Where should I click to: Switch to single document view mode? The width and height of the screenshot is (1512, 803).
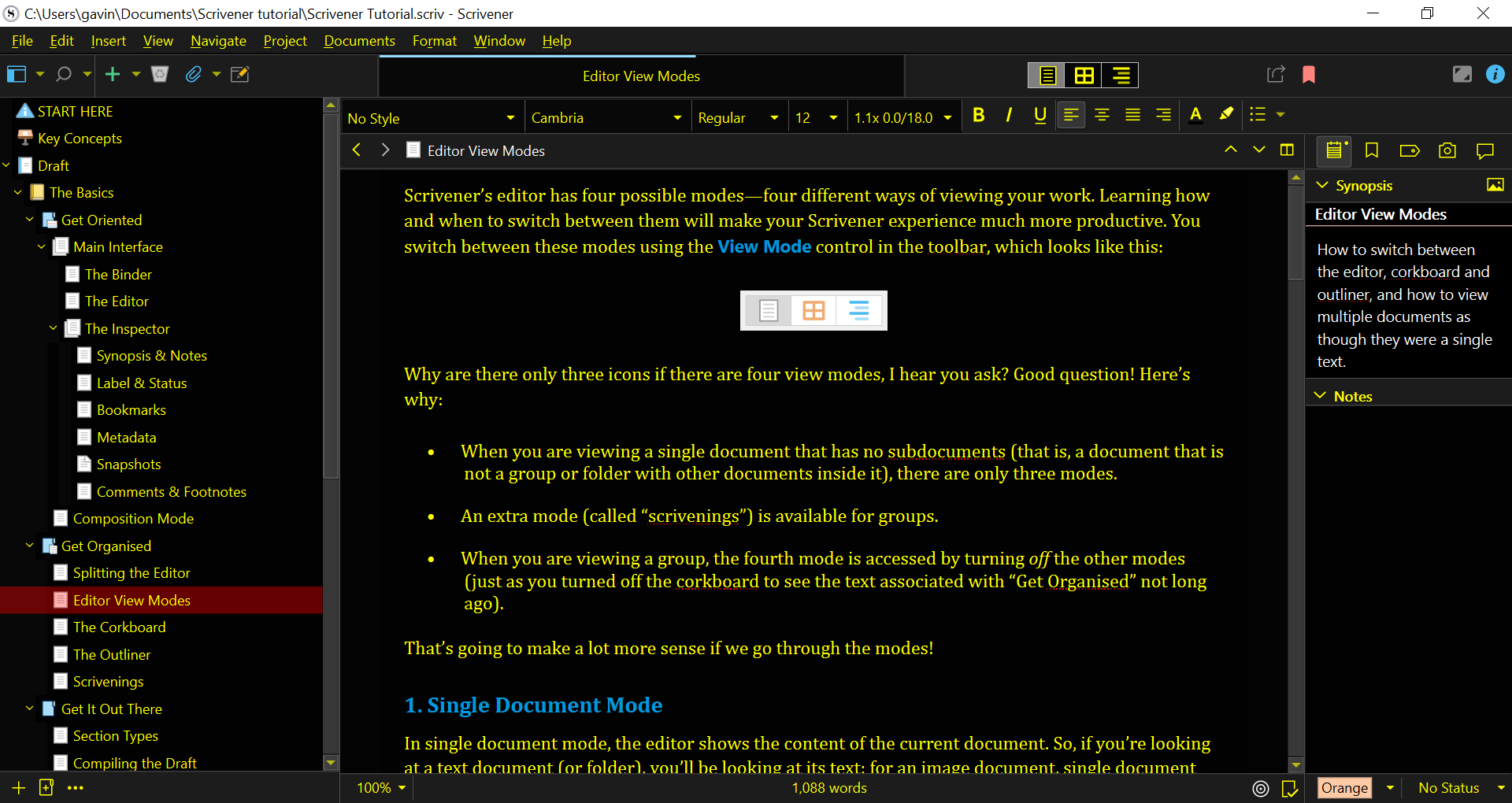click(x=1047, y=76)
